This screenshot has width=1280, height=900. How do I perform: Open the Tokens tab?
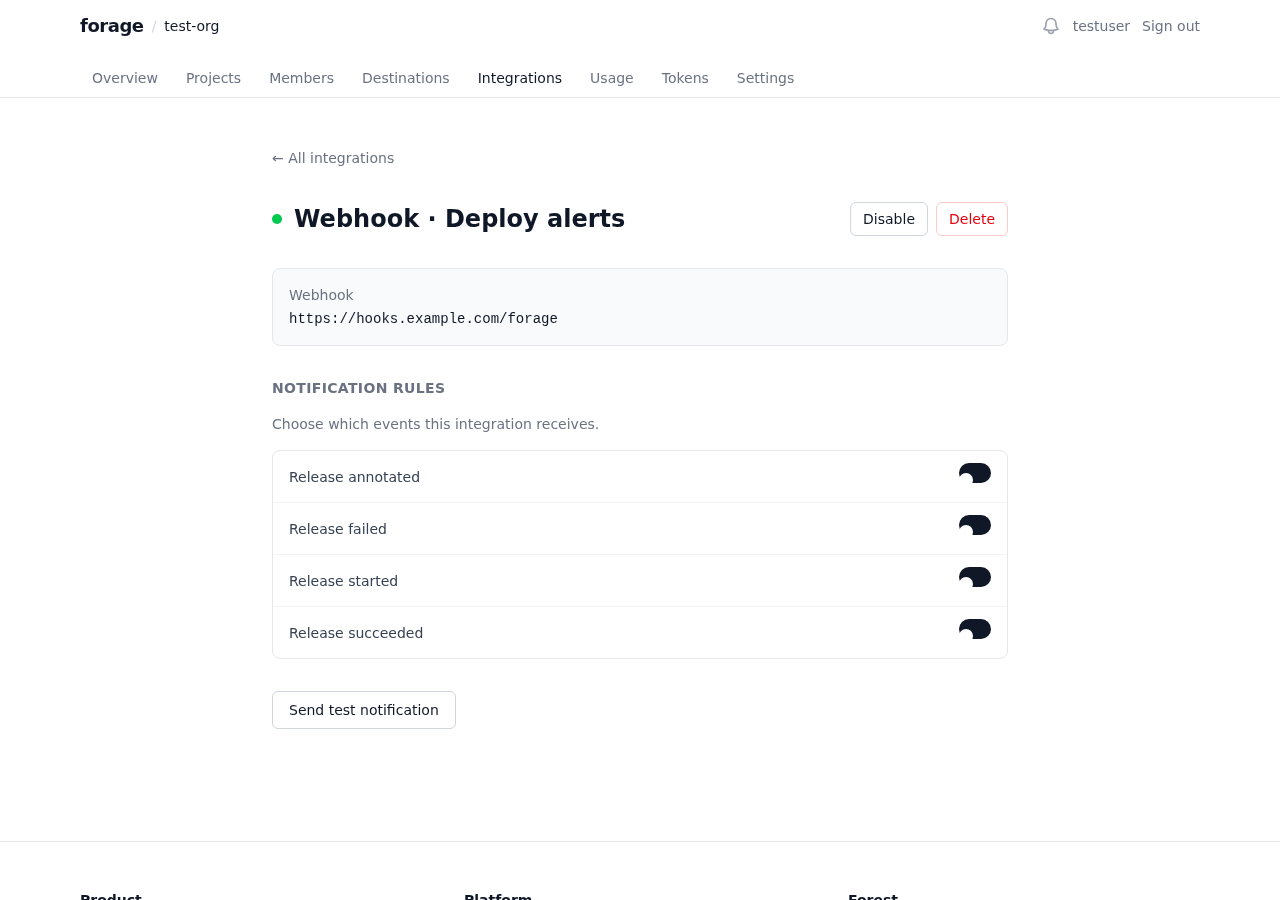(x=685, y=78)
